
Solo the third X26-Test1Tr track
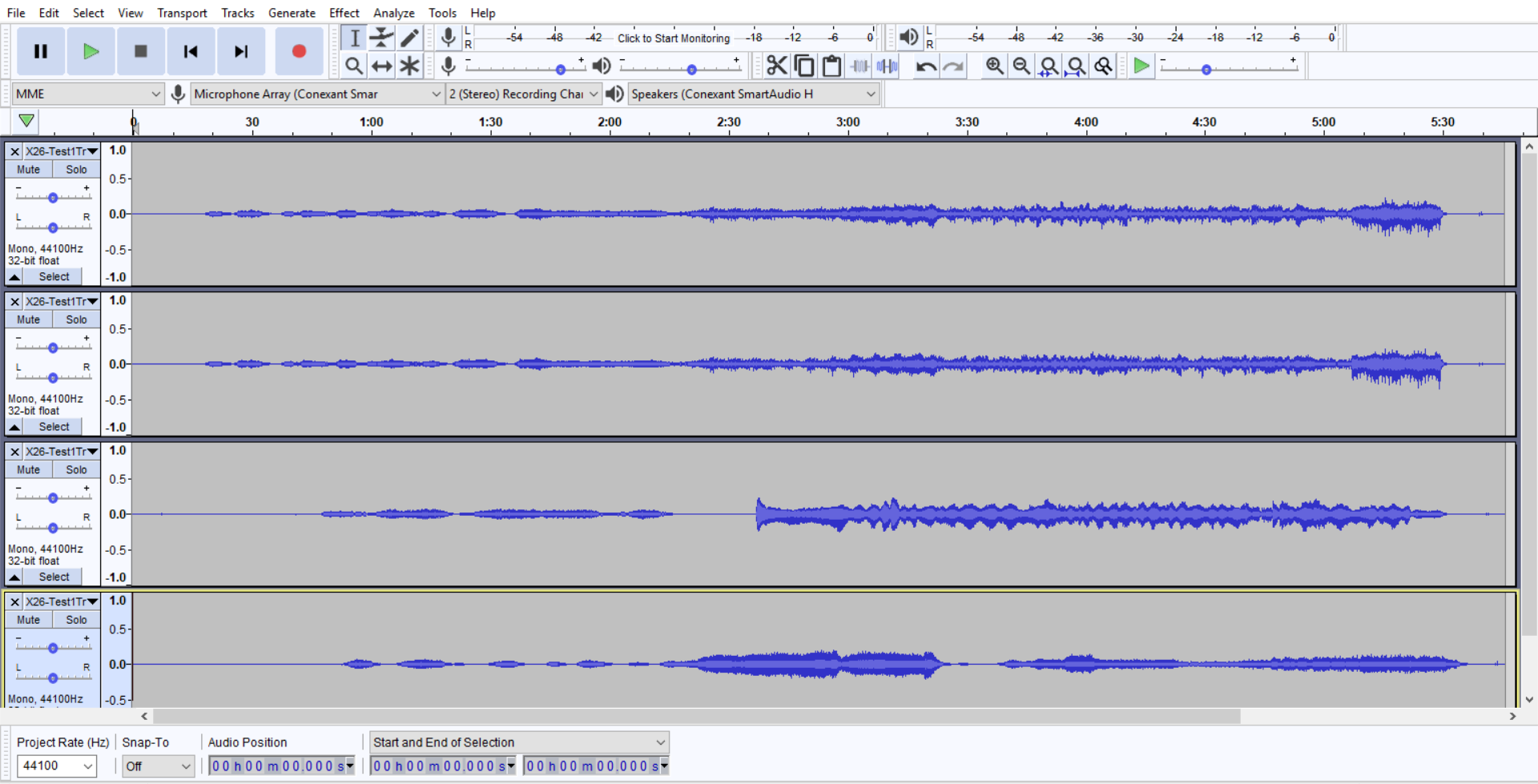click(x=76, y=469)
